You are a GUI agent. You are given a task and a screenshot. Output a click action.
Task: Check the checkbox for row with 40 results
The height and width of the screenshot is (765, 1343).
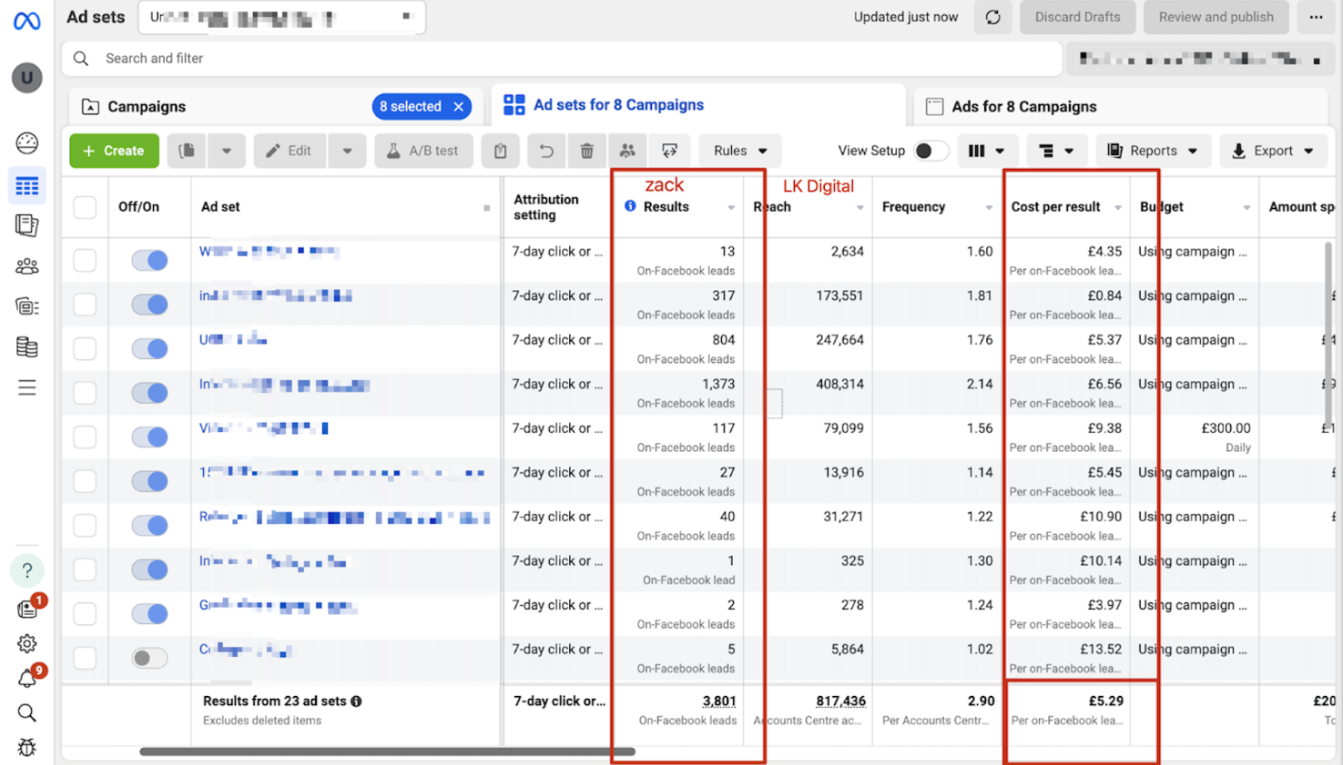tap(85, 525)
